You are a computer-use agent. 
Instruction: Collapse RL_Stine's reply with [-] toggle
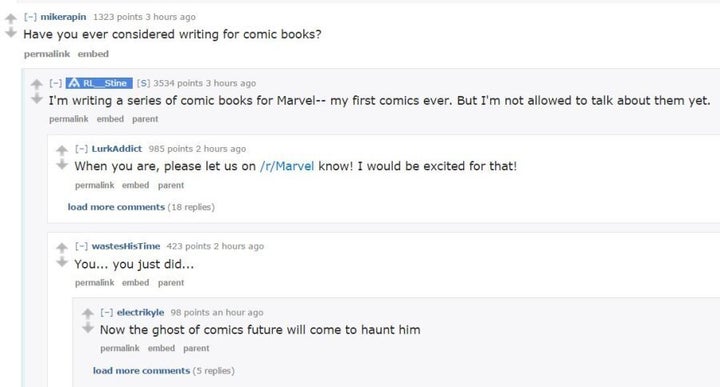pos(56,83)
